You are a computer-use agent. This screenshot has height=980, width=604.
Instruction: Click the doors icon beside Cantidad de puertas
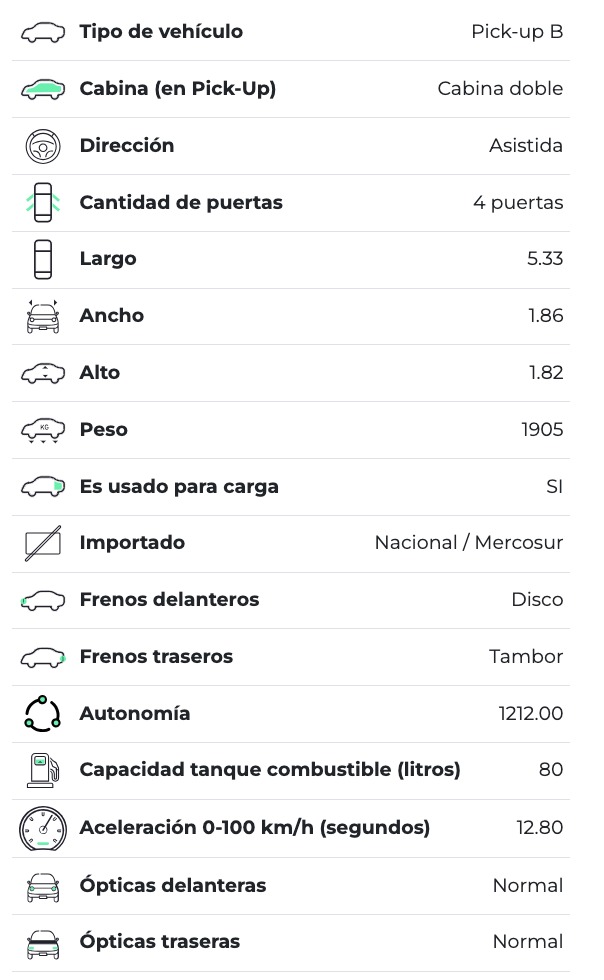[x=43, y=203]
